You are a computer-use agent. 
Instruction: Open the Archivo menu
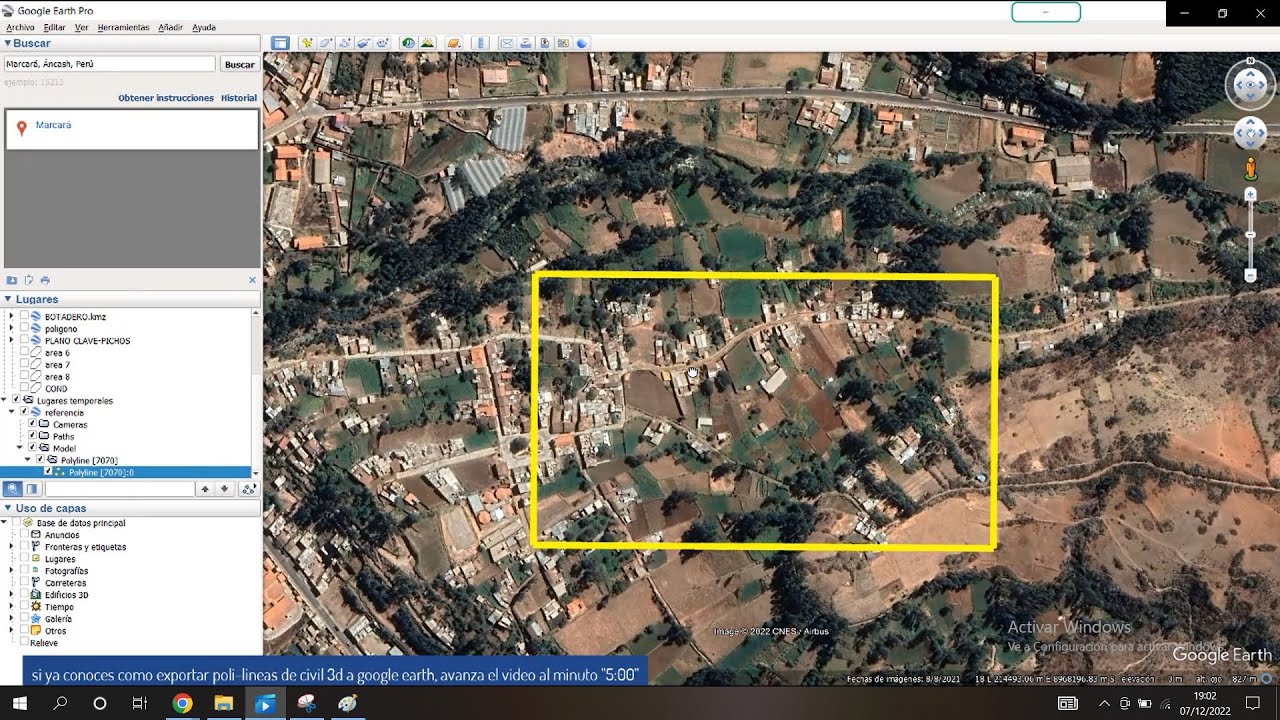20,27
